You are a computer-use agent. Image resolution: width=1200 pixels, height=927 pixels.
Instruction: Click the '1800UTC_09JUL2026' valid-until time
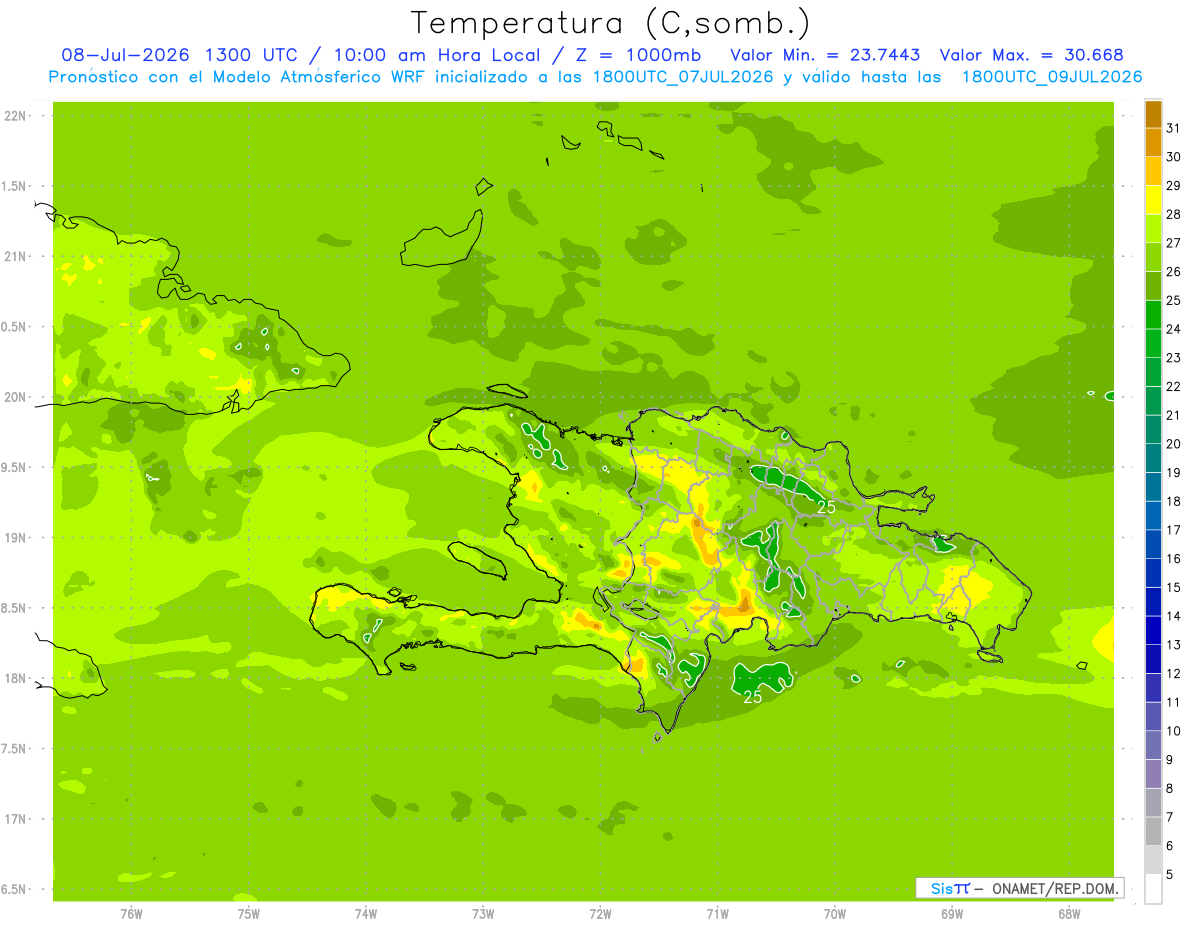point(1052,77)
